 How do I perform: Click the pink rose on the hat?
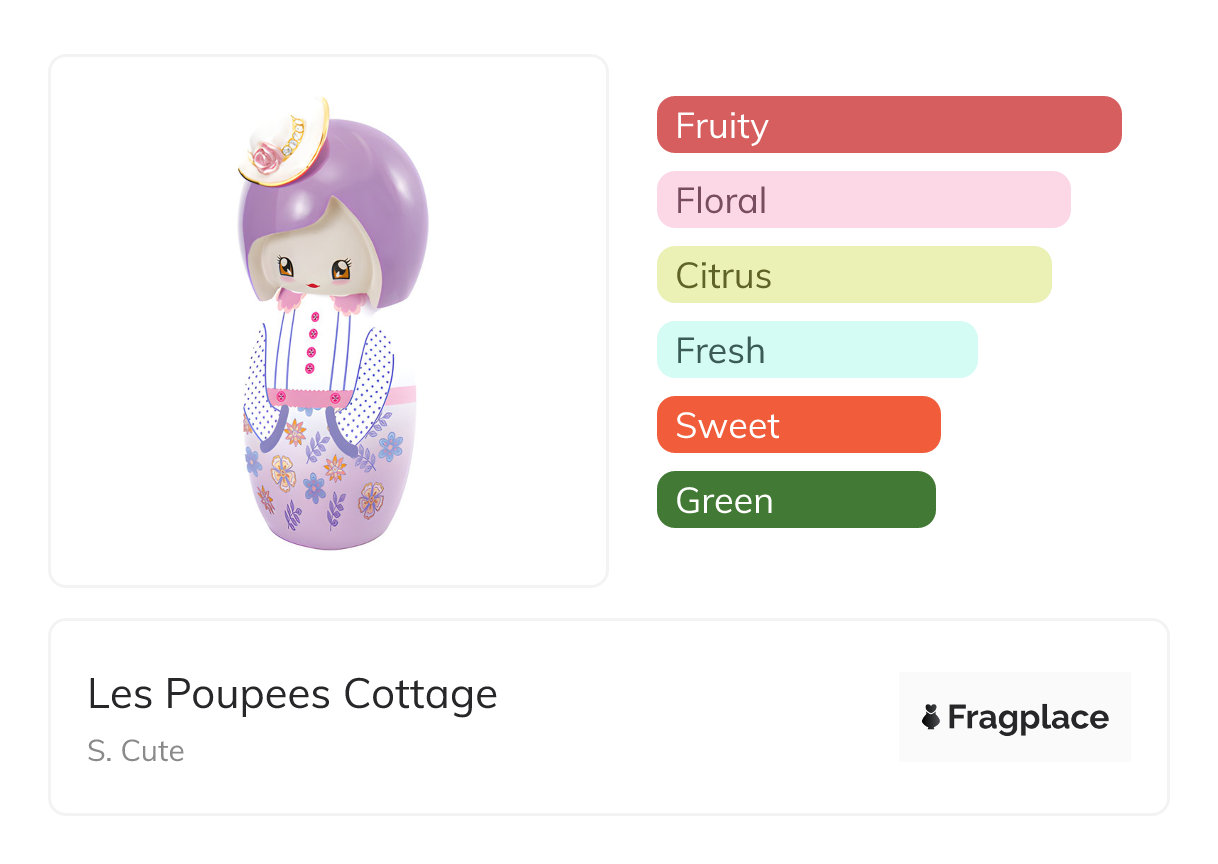point(267,156)
